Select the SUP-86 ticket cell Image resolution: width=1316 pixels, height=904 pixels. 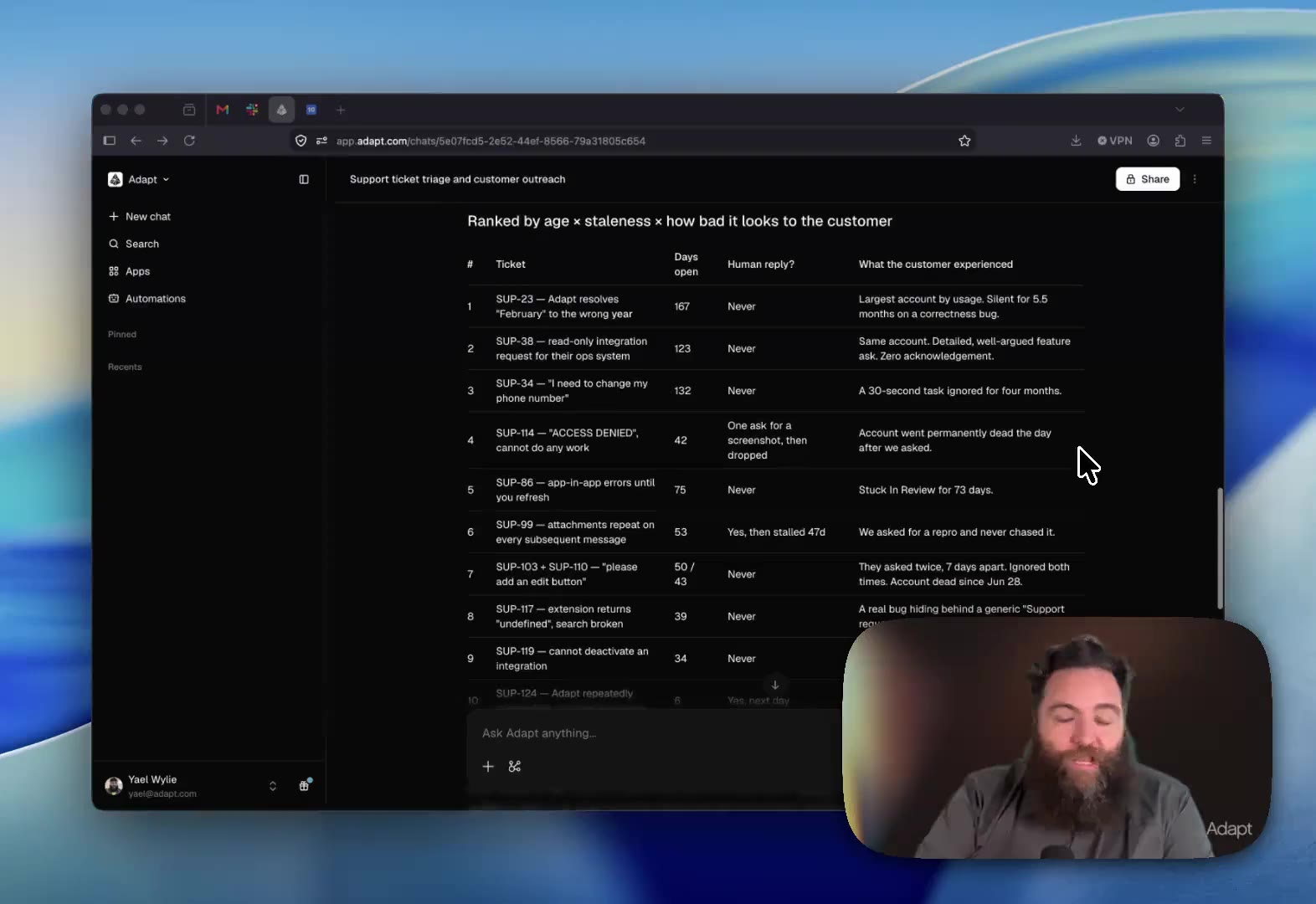coord(575,490)
